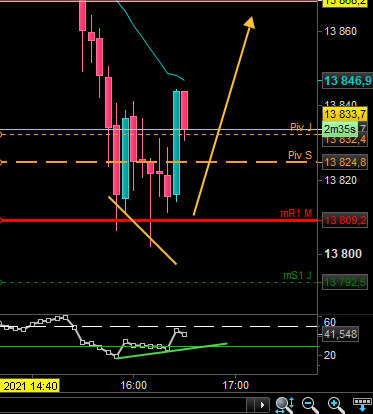This screenshot has width=373, height=414.
Task: Click the 2m35s candle countdown timer
Action: pyautogui.click(x=340, y=129)
